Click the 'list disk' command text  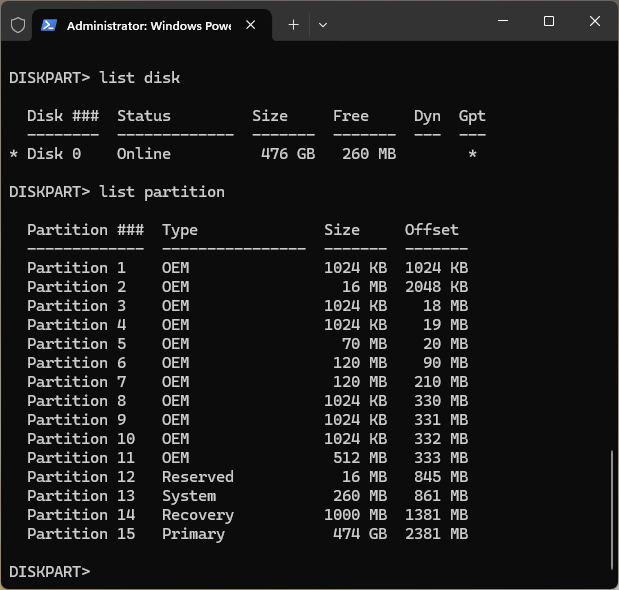click(x=140, y=78)
